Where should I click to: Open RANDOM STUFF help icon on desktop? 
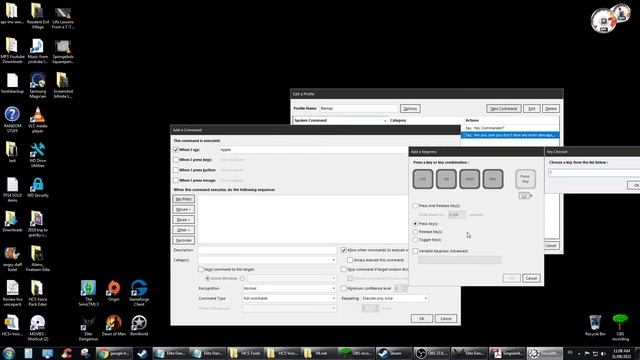coord(12,120)
